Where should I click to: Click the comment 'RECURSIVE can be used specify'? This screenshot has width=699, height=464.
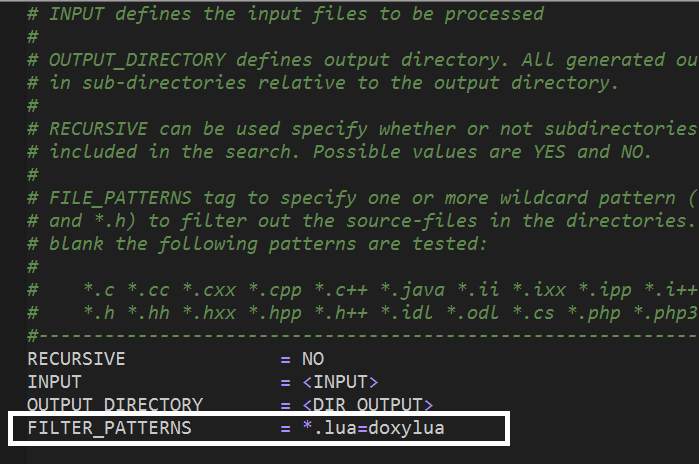(363, 129)
